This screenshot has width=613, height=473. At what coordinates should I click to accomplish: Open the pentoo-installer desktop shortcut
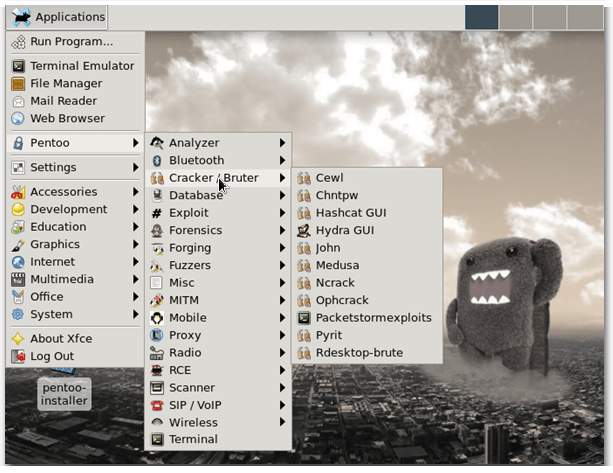point(64,394)
